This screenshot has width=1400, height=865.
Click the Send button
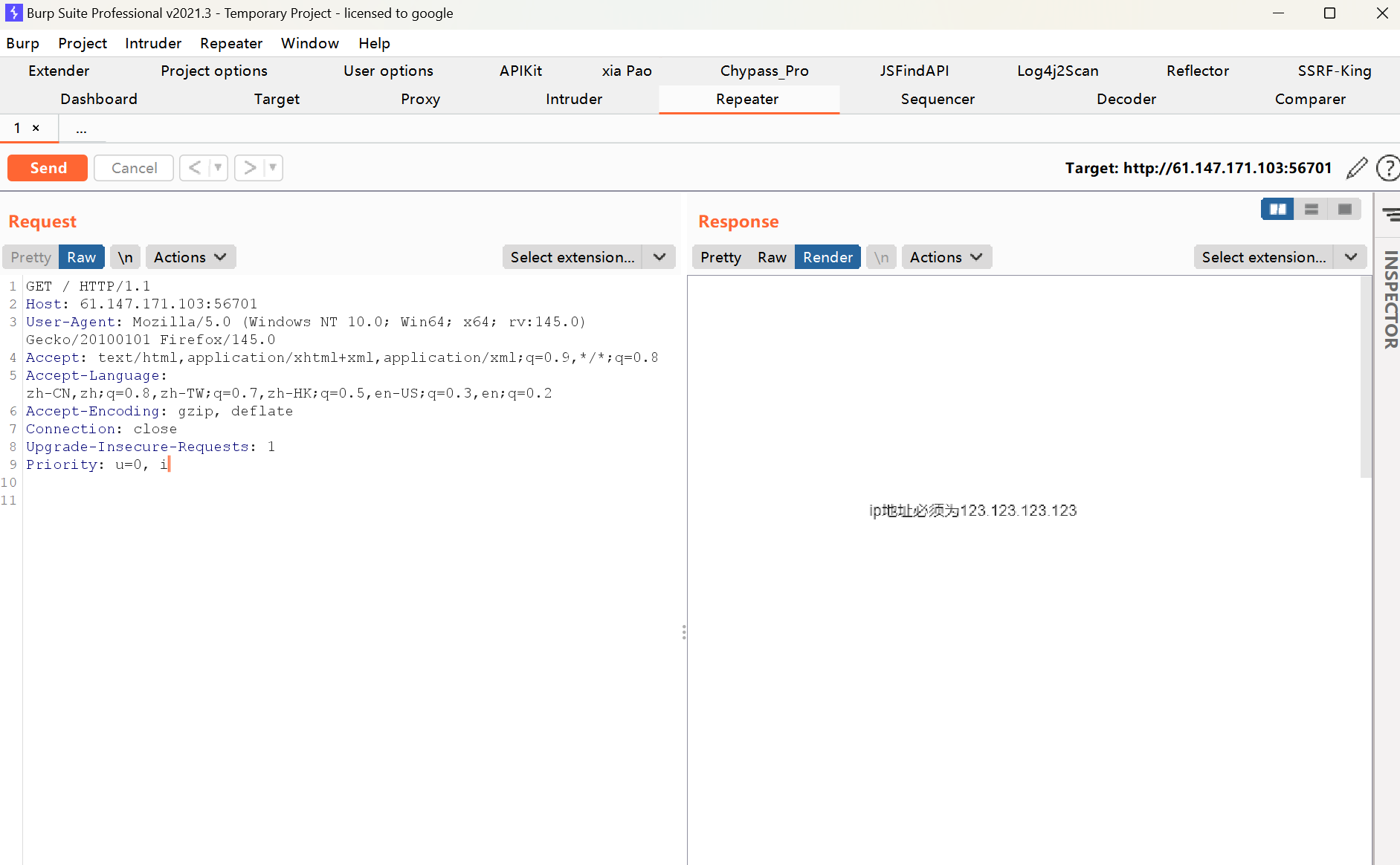coord(48,168)
